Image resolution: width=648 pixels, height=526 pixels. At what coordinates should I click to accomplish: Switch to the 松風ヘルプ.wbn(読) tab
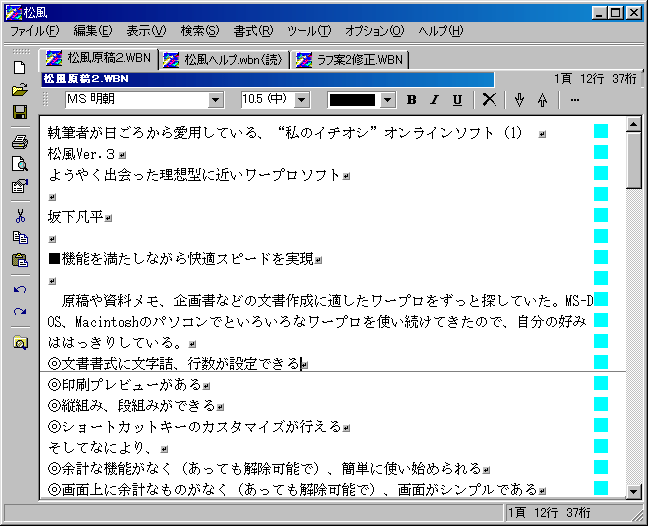pyautogui.click(x=223, y=60)
